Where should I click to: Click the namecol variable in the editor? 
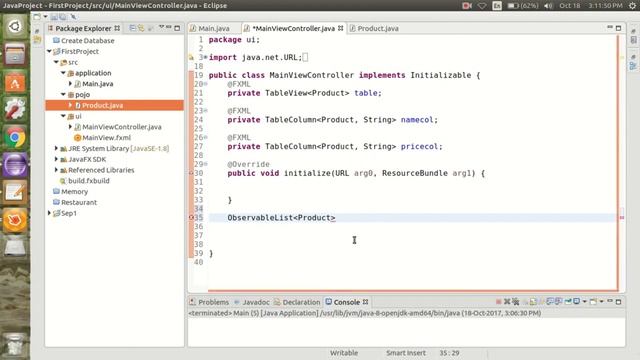point(417,120)
